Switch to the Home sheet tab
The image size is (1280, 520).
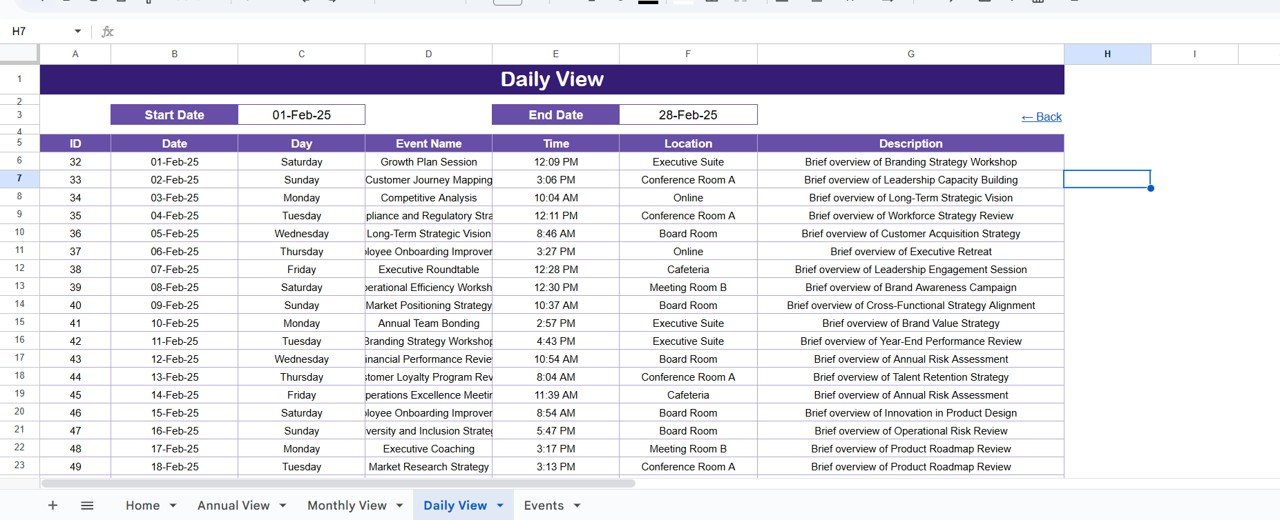tap(142, 506)
